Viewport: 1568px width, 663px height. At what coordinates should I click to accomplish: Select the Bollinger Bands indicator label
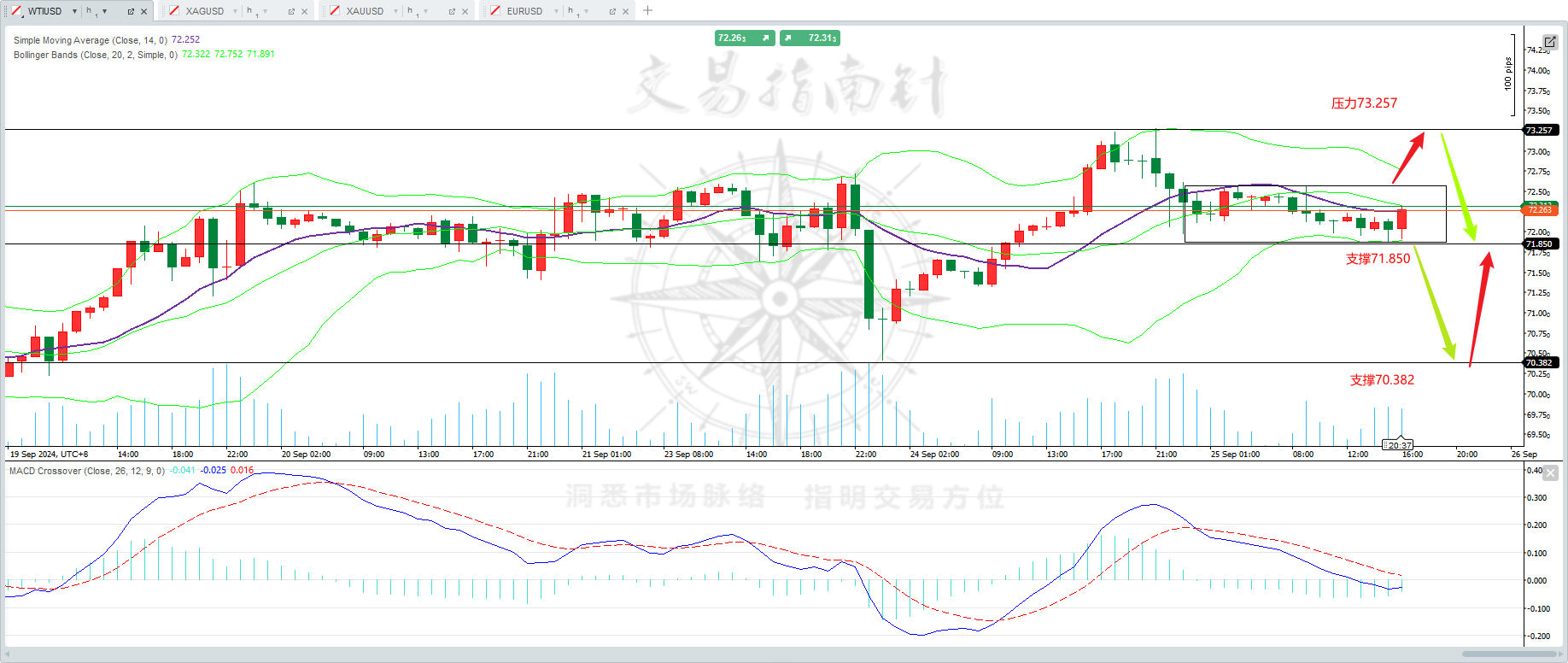click(96, 55)
